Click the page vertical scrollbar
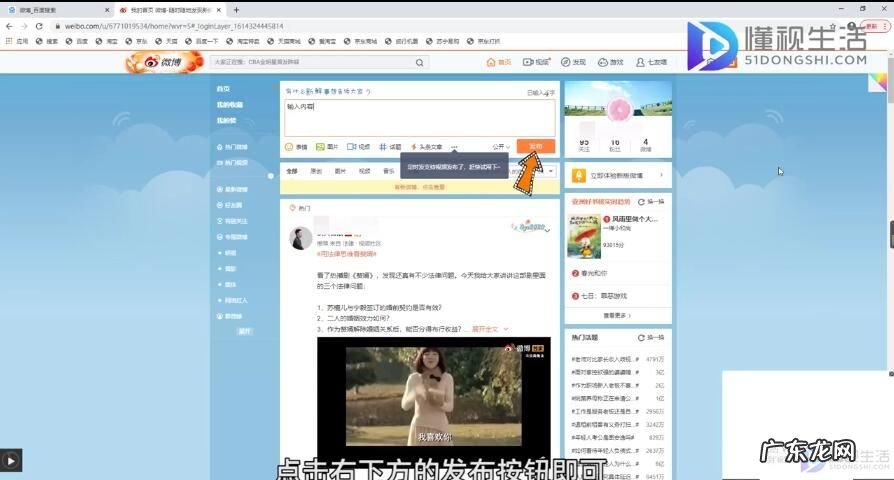894x480 pixels. click(891, 79)
